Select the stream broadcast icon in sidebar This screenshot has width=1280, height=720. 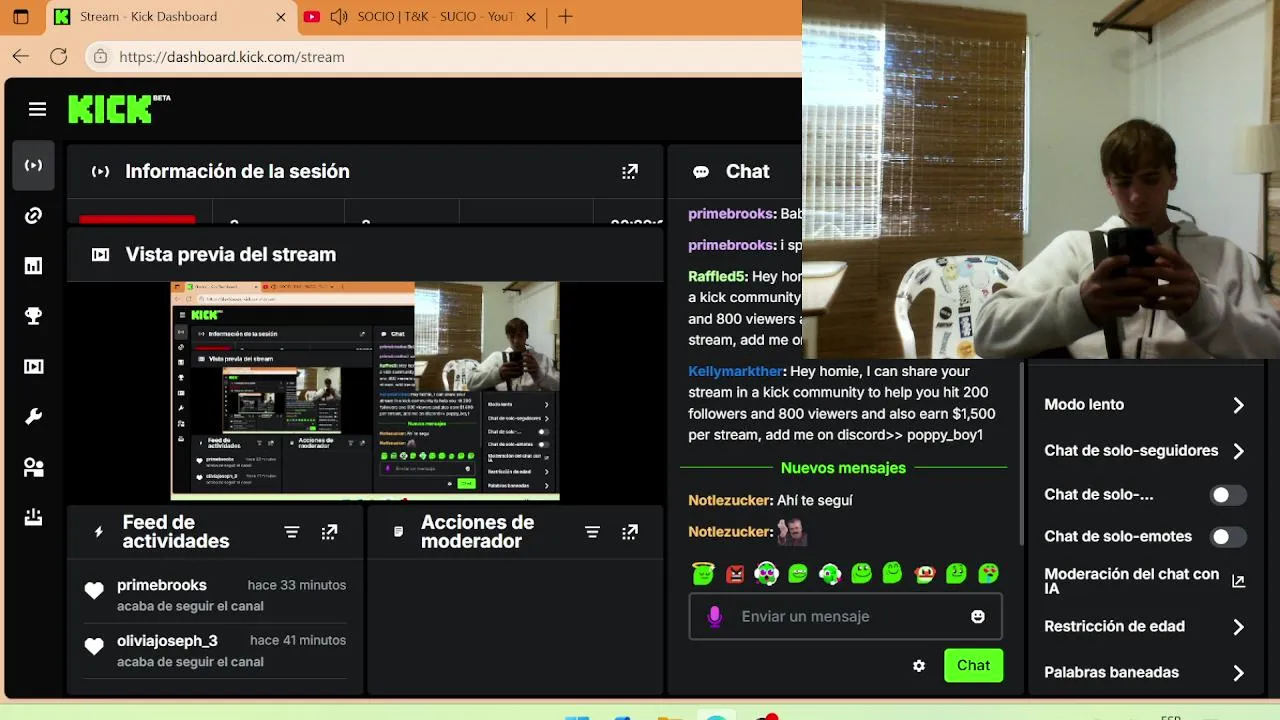tap(33, 165)
